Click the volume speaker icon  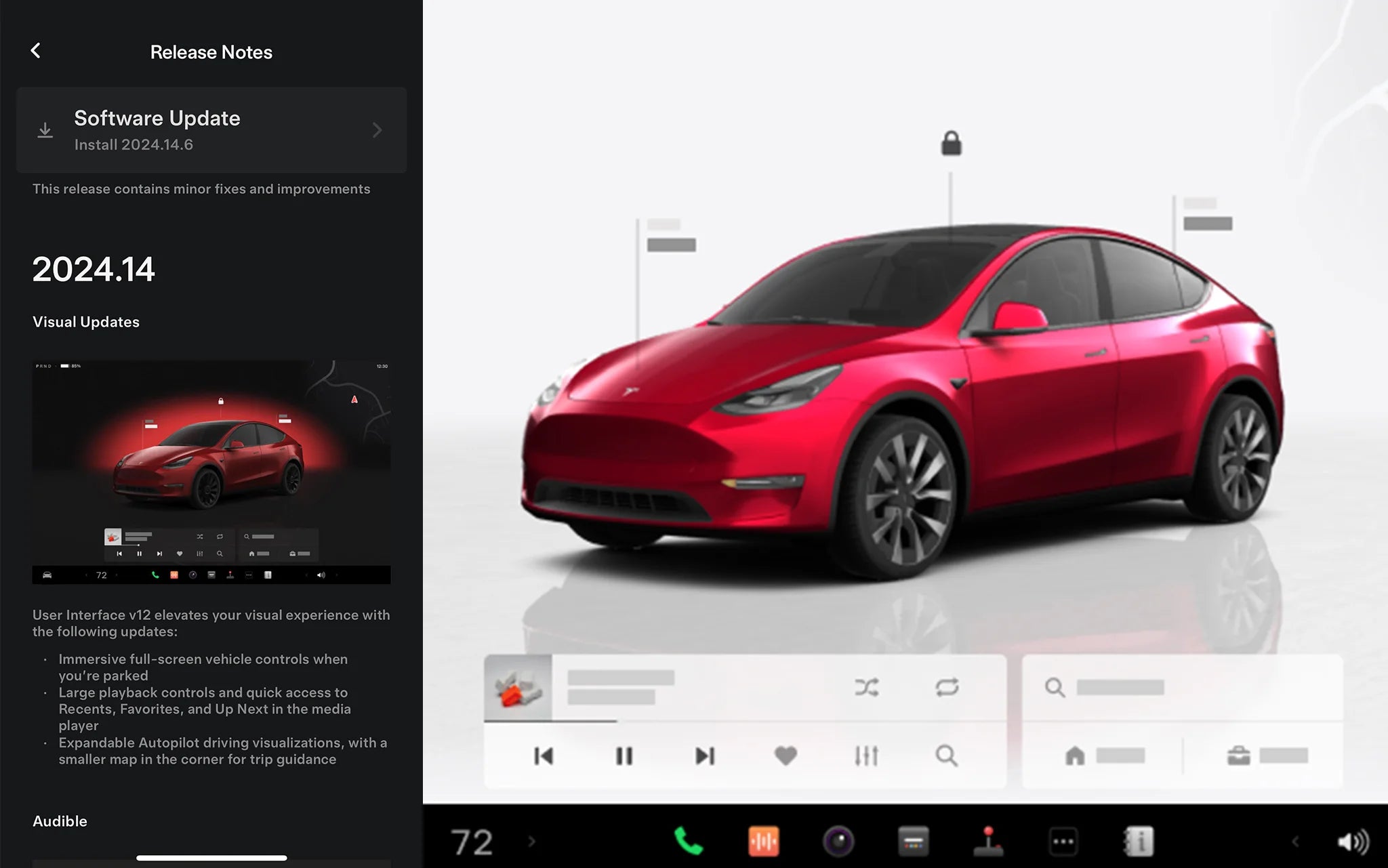click(x=1352, y=842)
